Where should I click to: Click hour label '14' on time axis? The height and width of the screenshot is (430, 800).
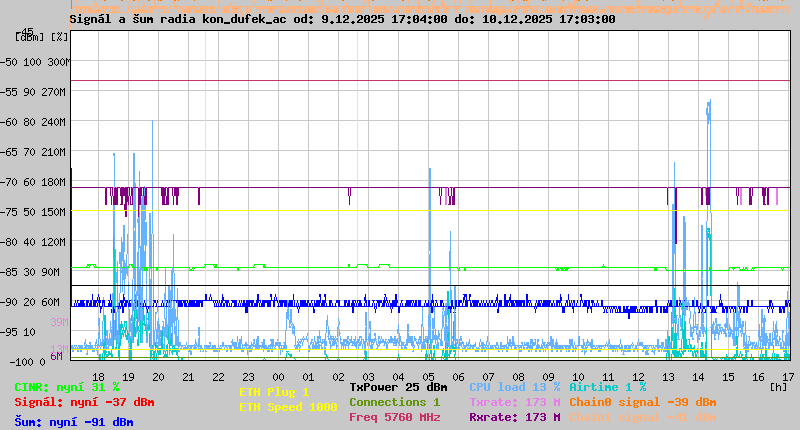[x=698, y=377]
